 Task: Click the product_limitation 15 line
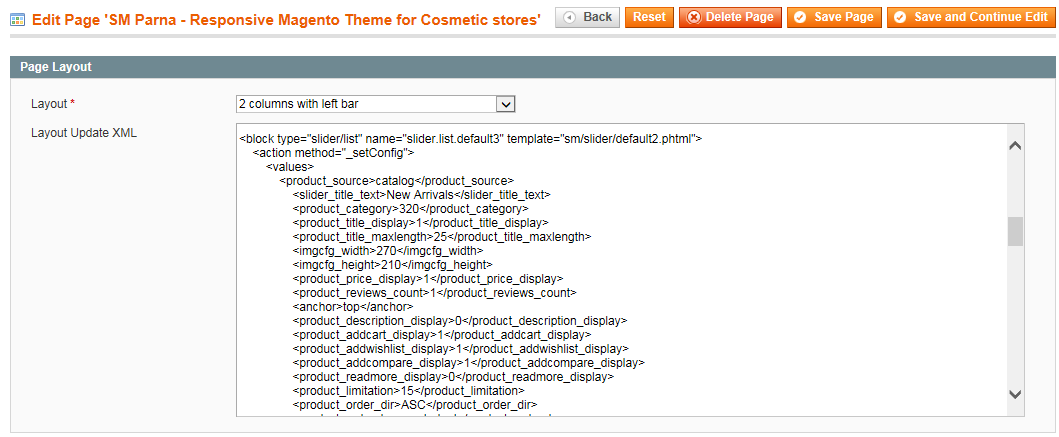(x=409, y=390)
